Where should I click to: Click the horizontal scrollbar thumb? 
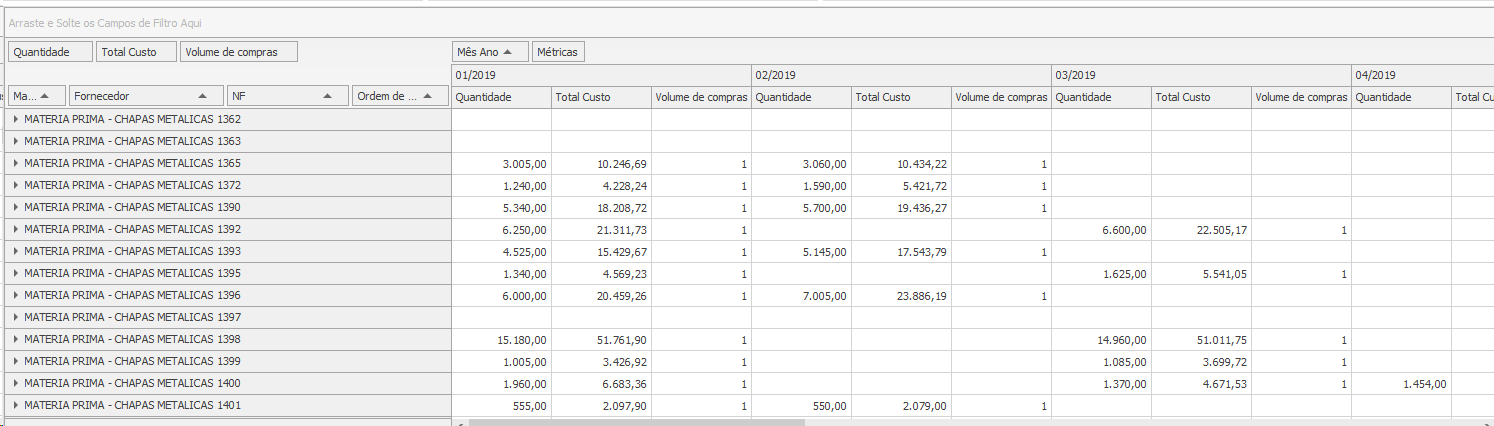coord(636,423)
